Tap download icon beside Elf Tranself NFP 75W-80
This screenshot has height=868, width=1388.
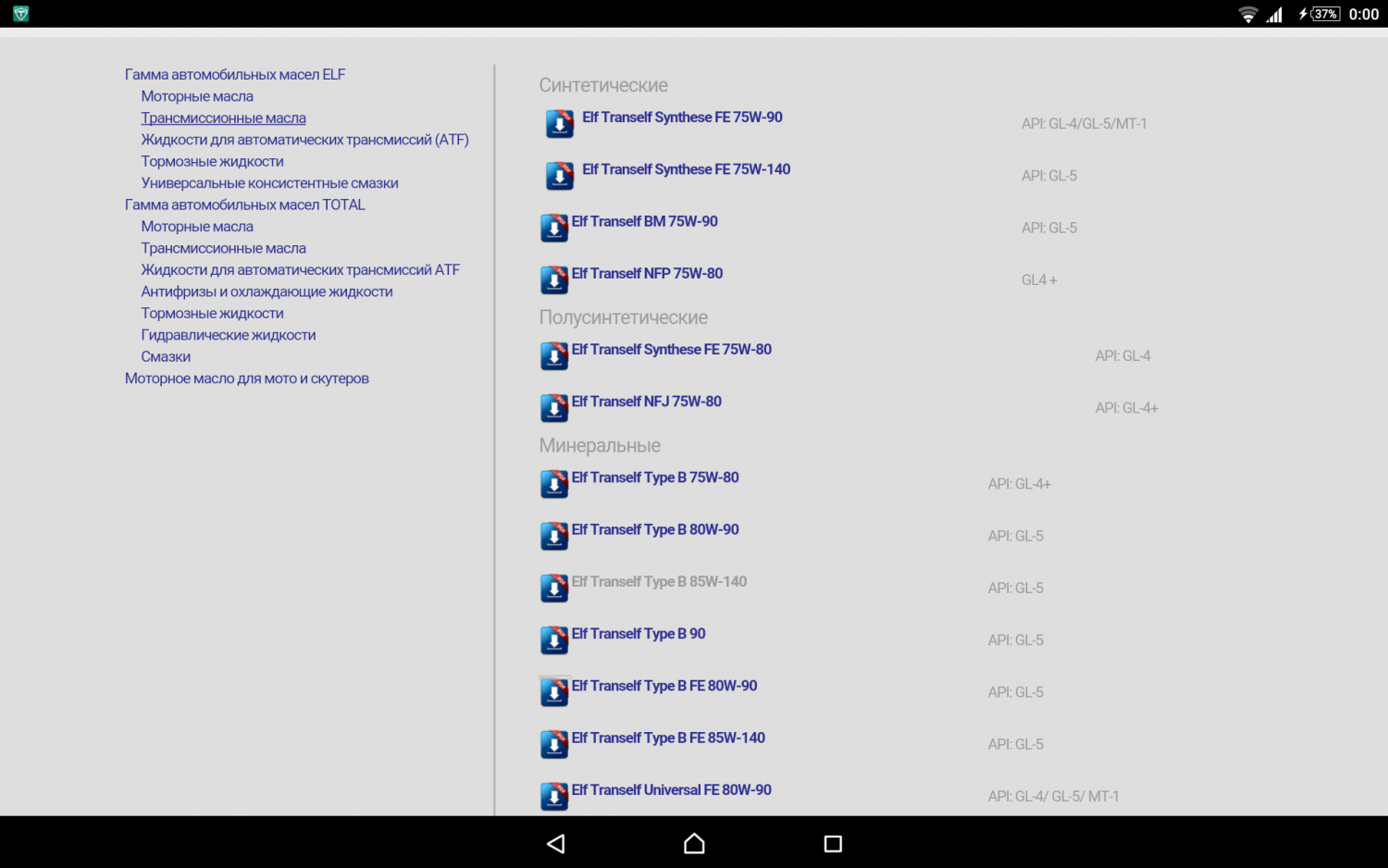[x=554, y=279]
